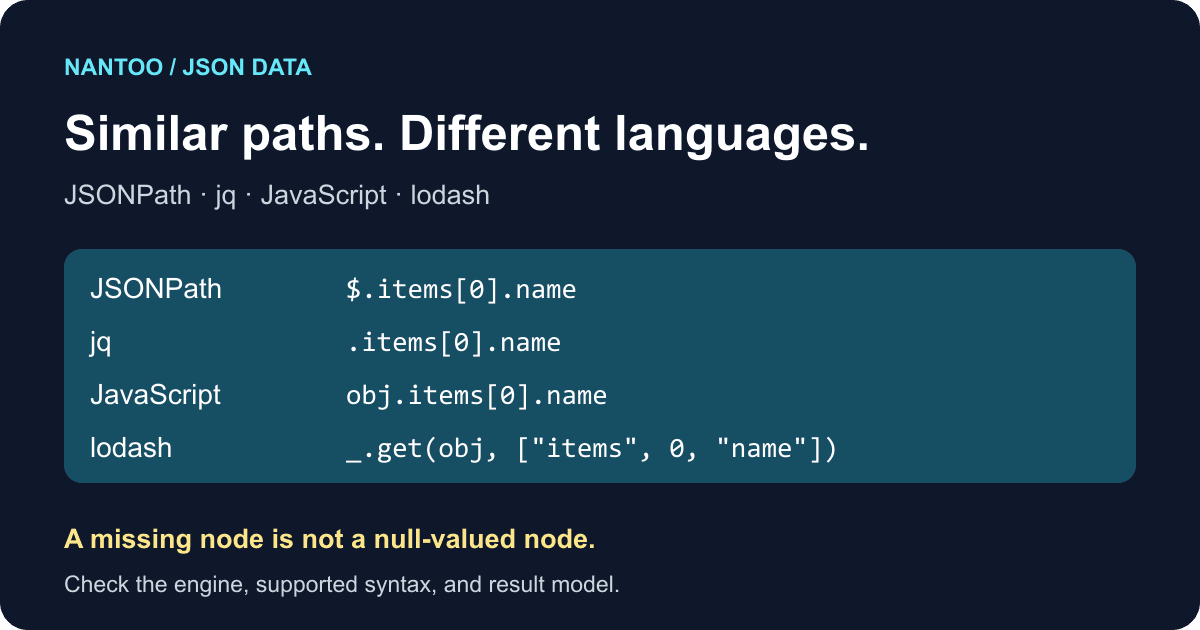The image size is (1200, 630).
Task: Click the yellow 'A missing node' warning line
Action: 330,540
